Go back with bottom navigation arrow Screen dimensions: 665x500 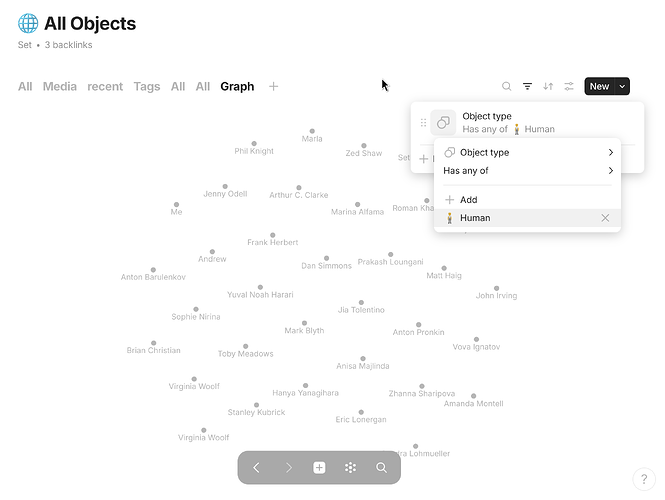click(256, 467)
